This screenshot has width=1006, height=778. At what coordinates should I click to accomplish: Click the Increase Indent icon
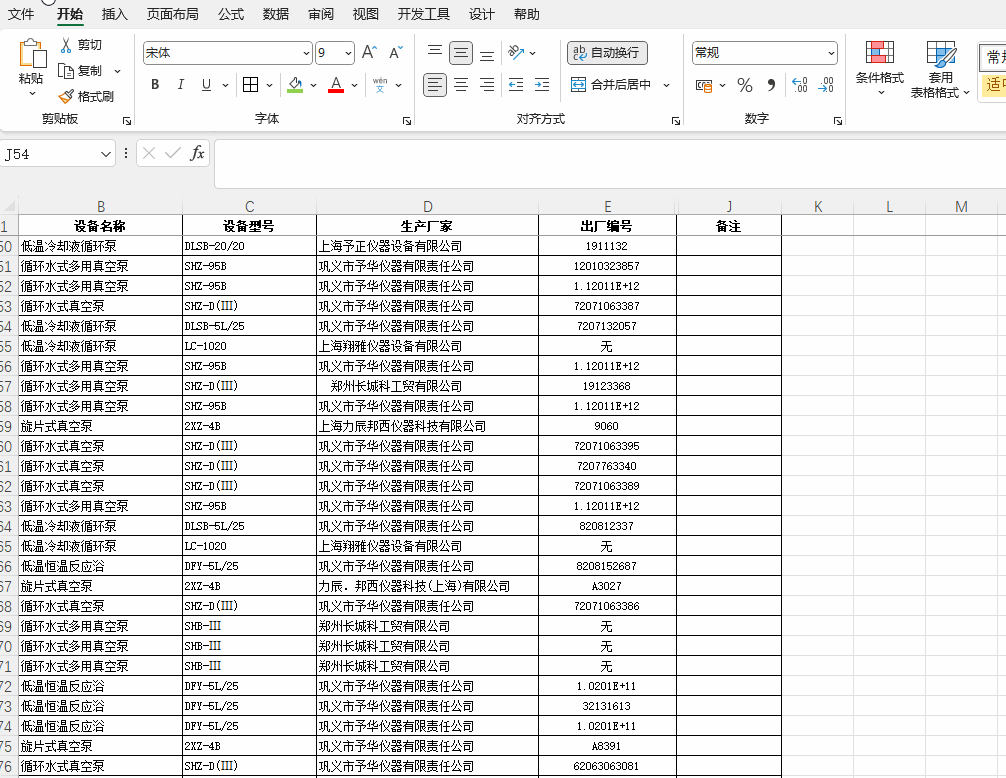[x=542, y=85]
